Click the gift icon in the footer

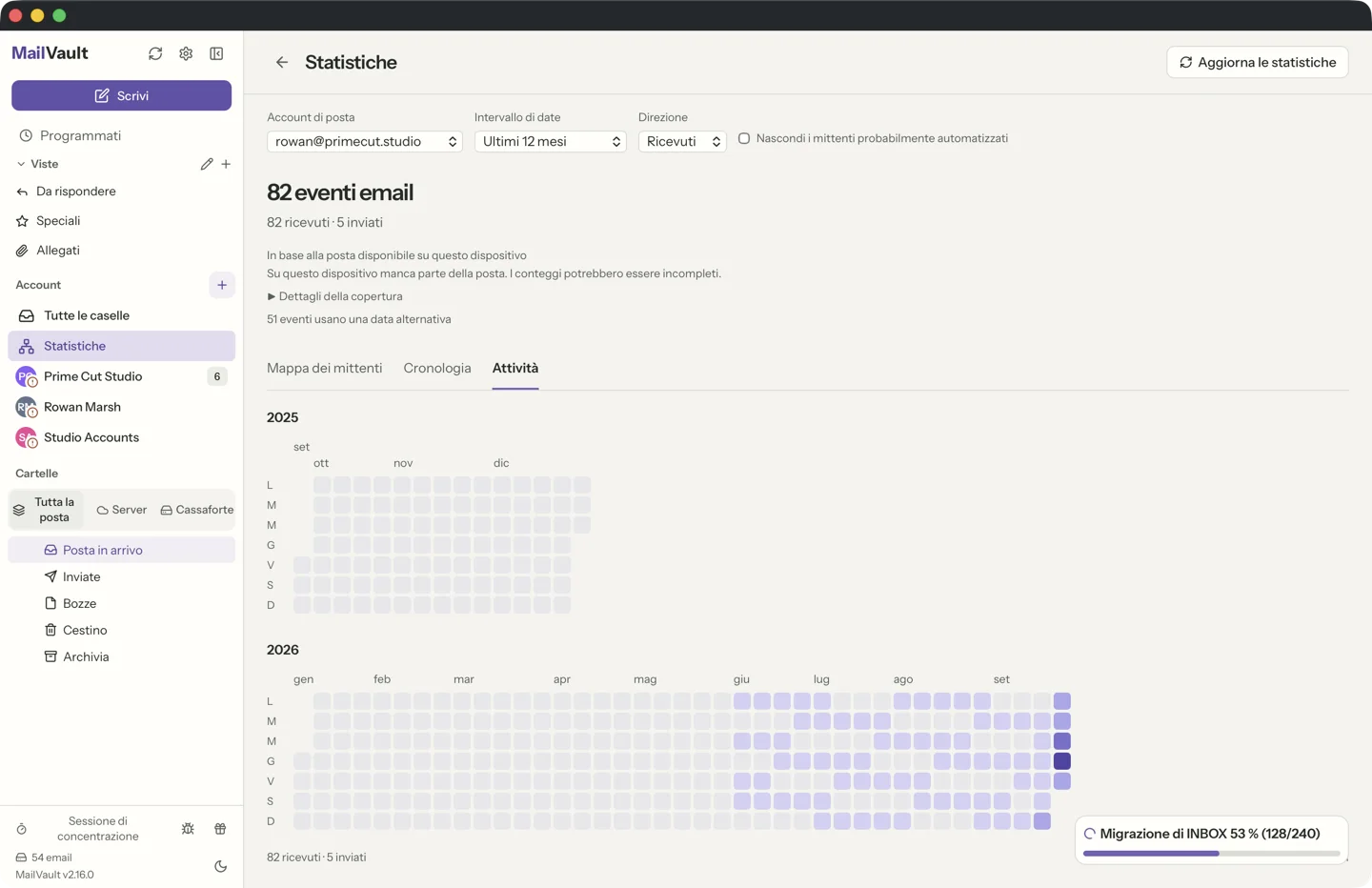click(x=220, y=829)
